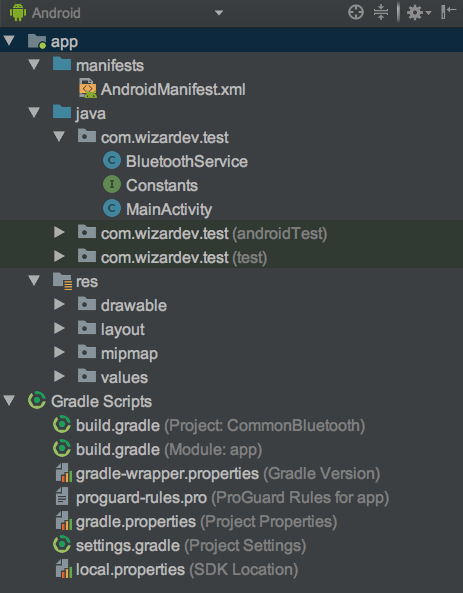463x593 pixels.
Task: Click the drawable folder icon
Action: pyautogui.click(x=87, y=304)
